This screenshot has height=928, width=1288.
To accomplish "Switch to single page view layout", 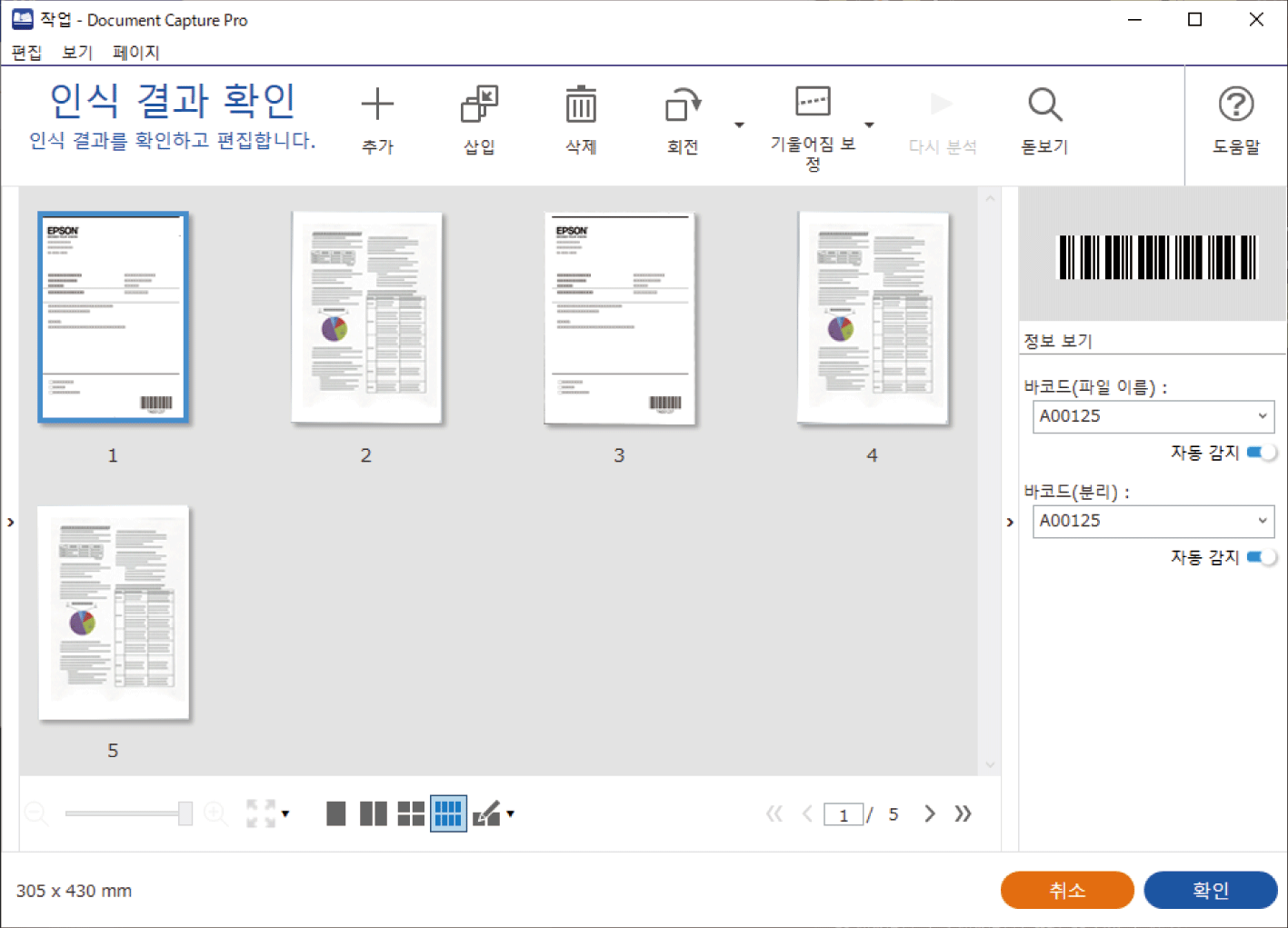I will (x=336, y=813).
